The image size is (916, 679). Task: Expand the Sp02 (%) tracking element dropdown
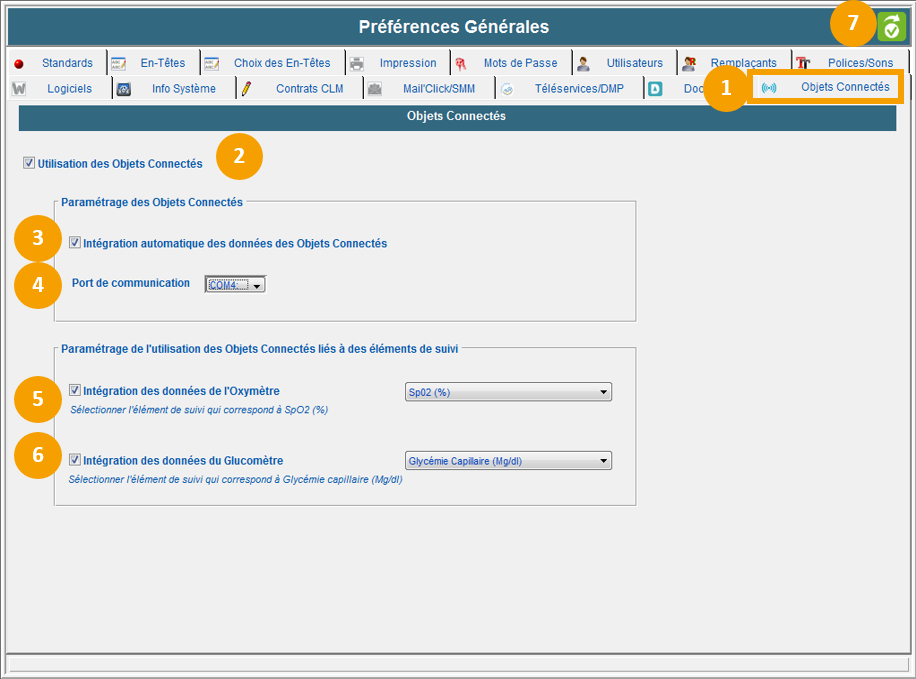tap(508, 392)
